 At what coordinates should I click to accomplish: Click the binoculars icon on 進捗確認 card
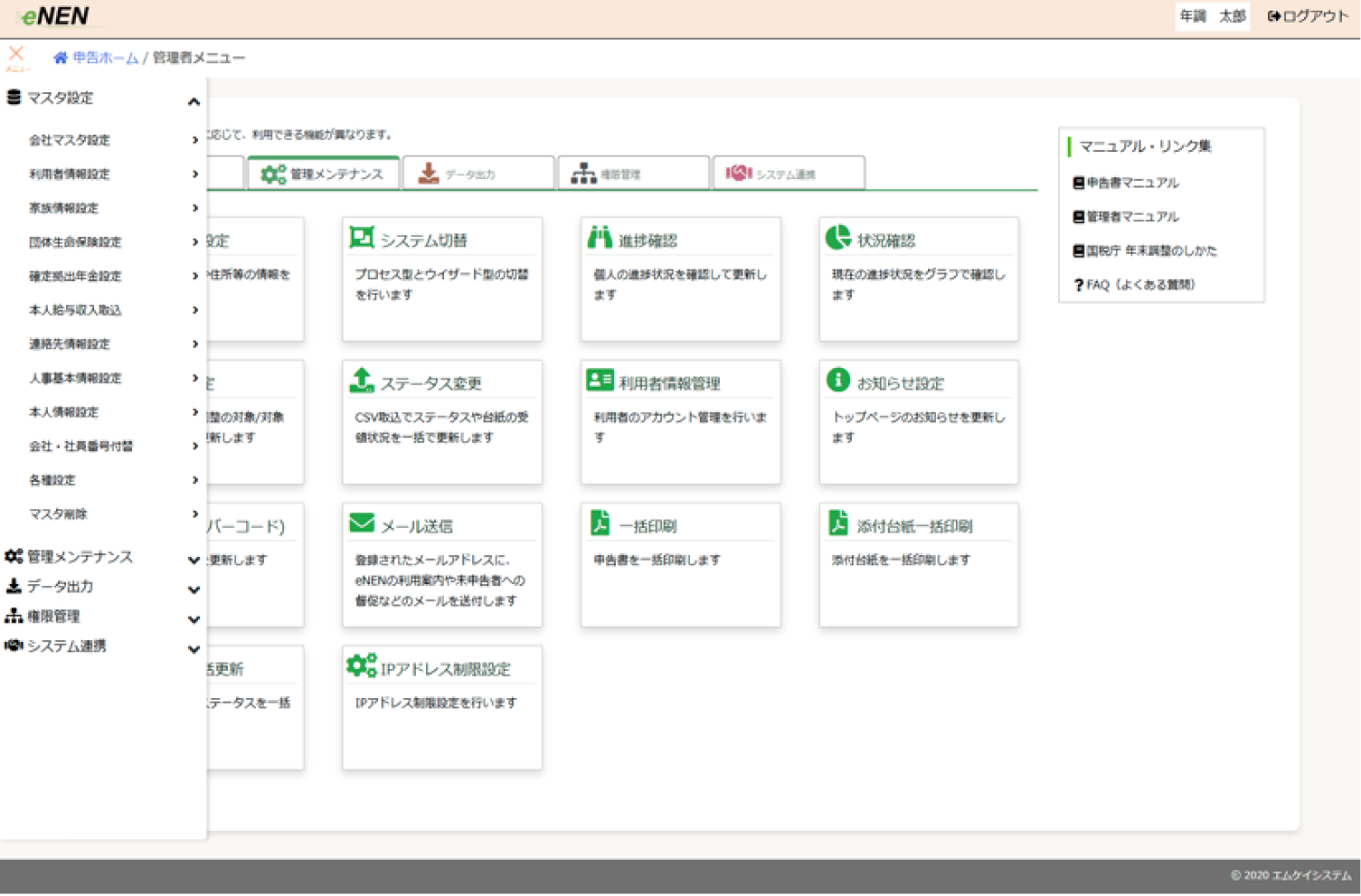point(599,238)
